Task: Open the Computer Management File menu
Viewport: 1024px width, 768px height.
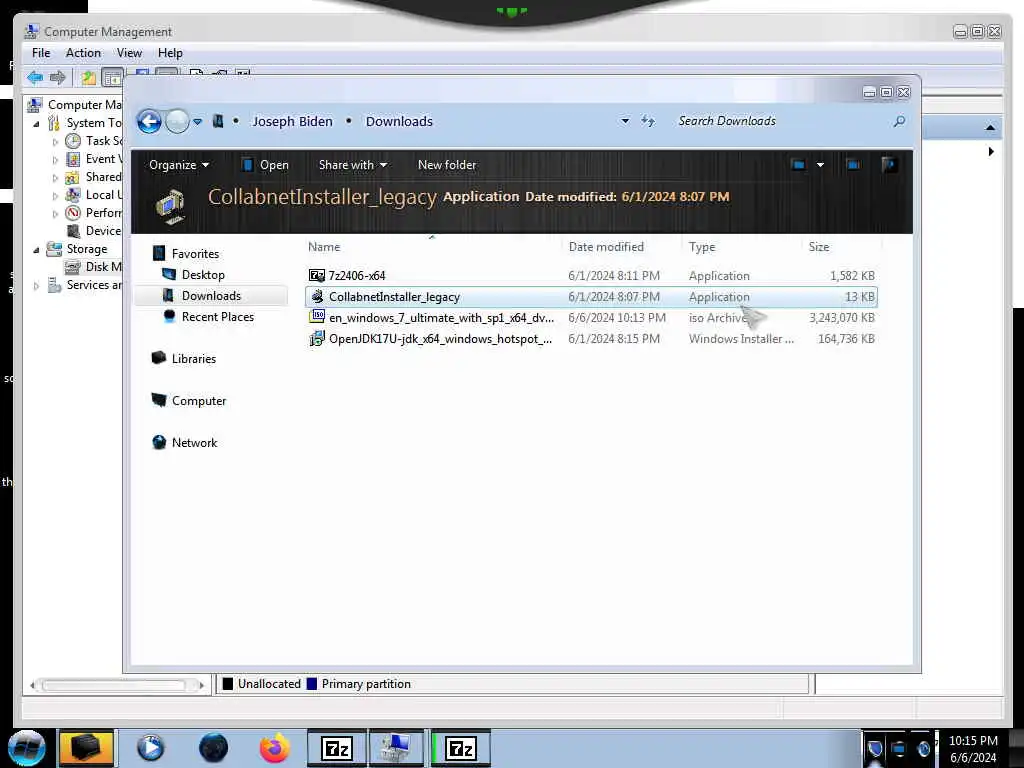Action: click(x=41, y=53)
